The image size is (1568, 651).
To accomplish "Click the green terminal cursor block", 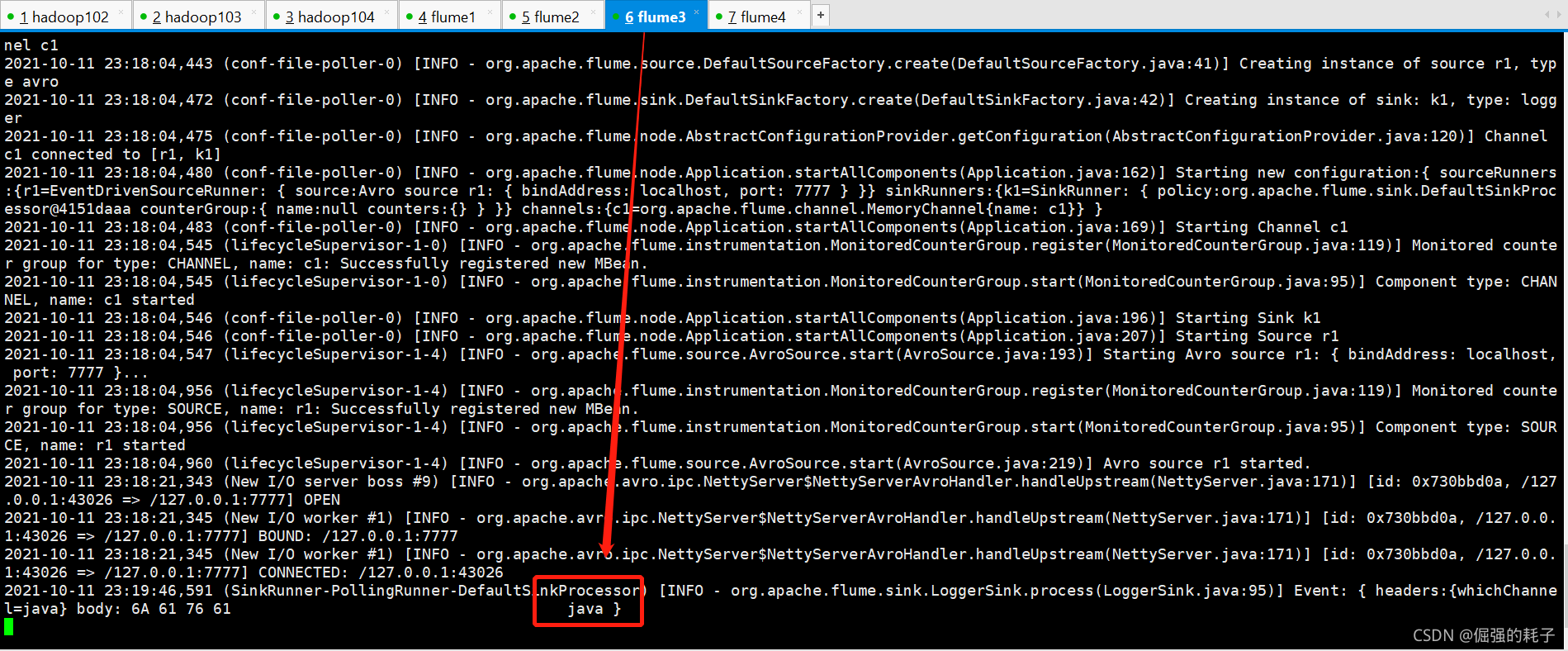I will [8, 627].
